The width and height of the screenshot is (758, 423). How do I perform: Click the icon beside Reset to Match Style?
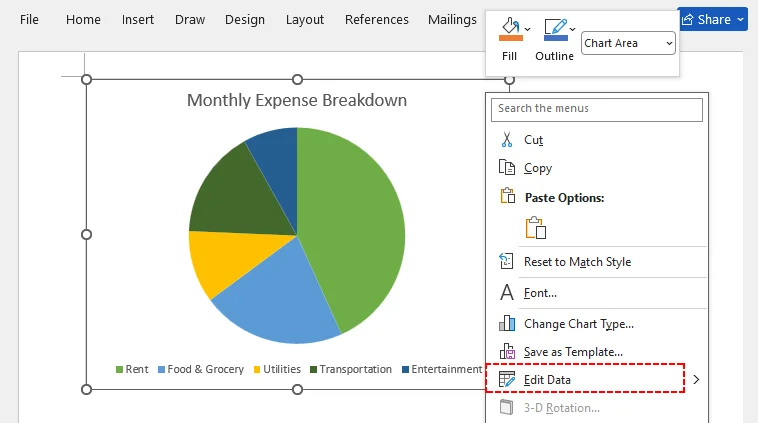tap(506, 261)
